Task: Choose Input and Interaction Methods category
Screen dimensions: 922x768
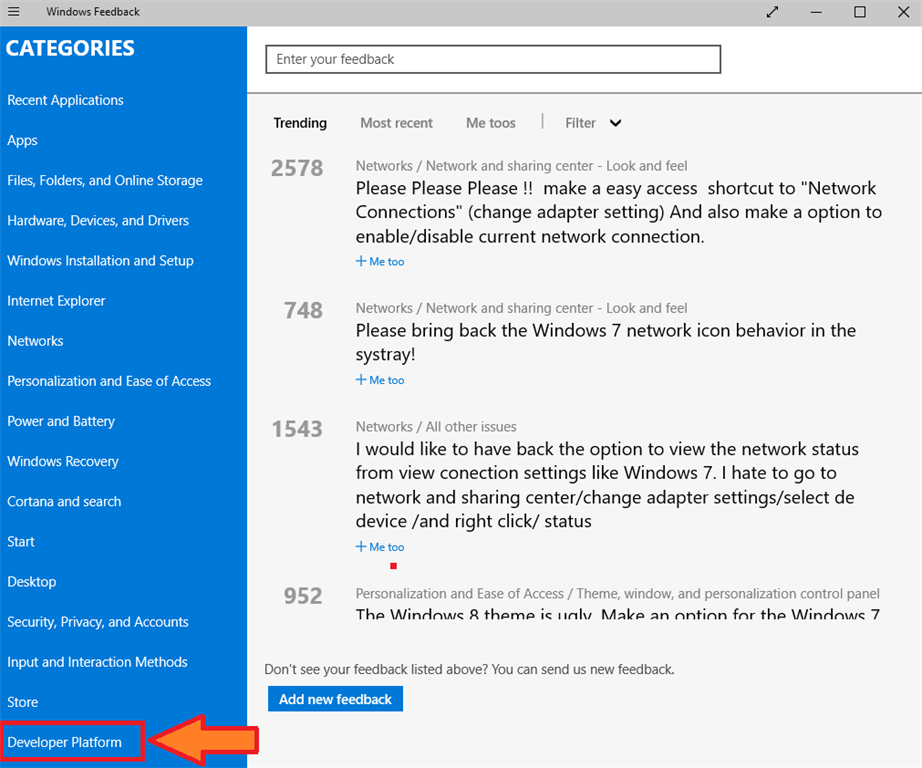Action: pyautogui.click(x=97, y=662)
